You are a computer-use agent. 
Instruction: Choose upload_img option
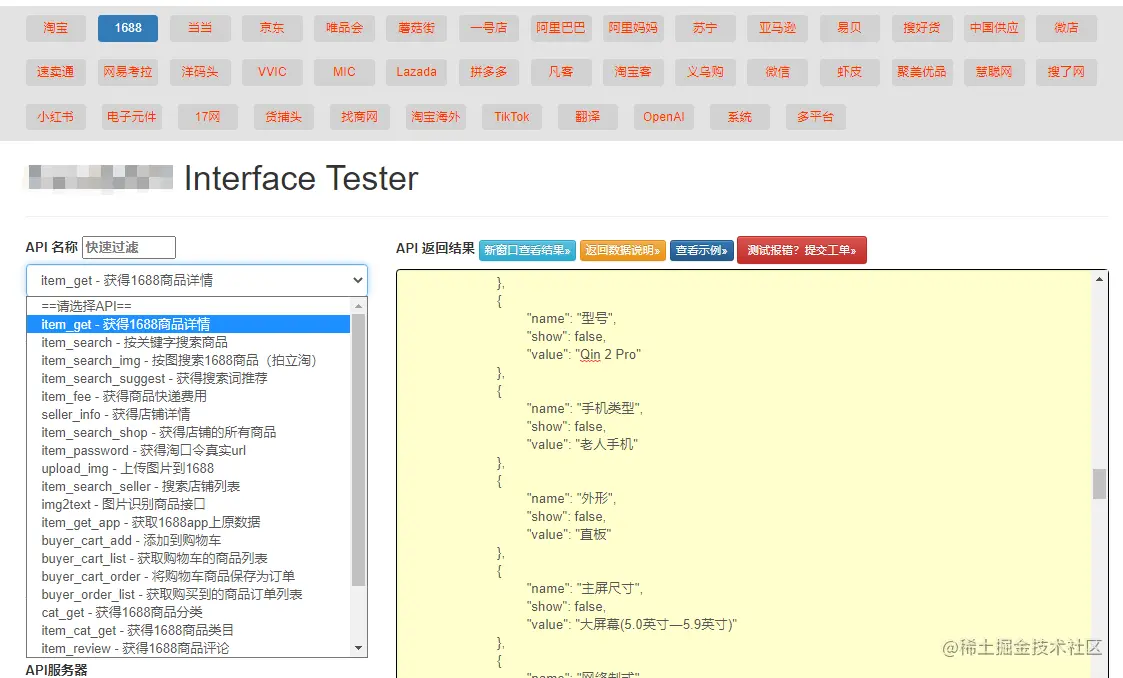188,468
